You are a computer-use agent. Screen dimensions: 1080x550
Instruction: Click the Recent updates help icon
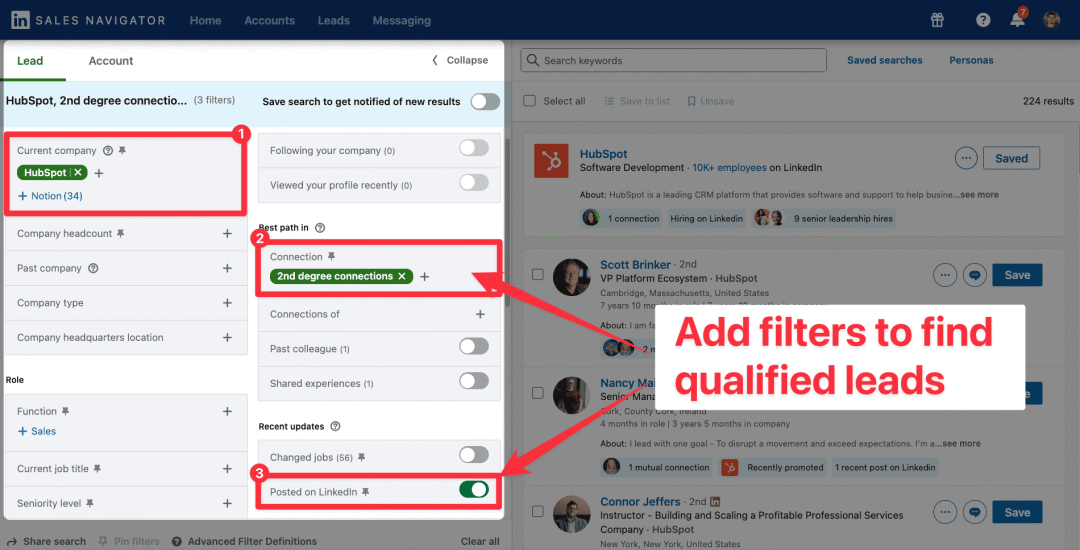tap(335, 426)
